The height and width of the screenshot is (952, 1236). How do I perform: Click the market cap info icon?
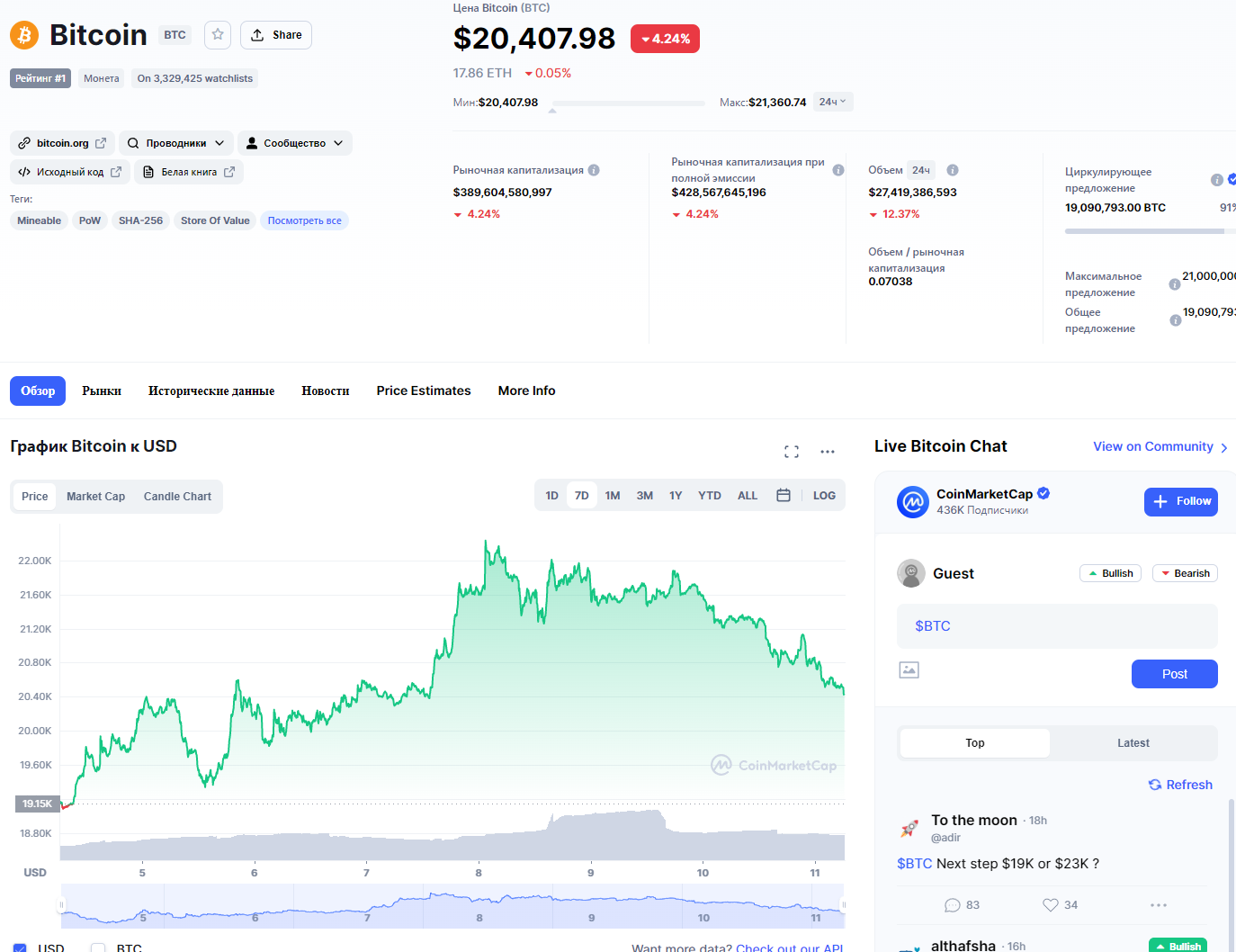[x=594, y=170]
